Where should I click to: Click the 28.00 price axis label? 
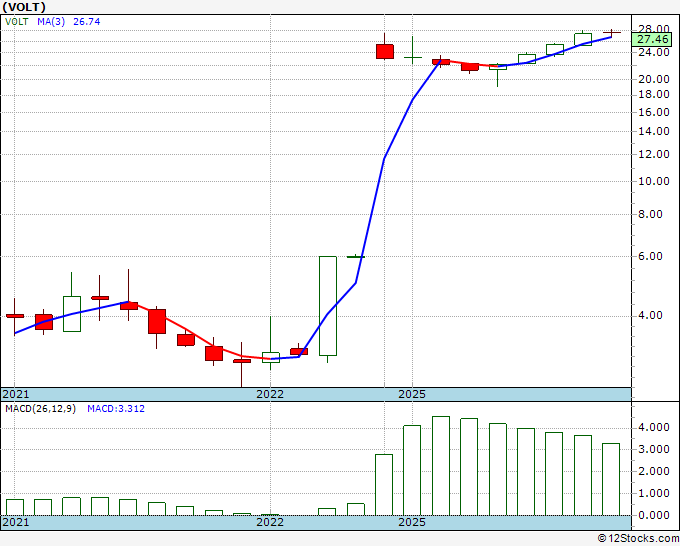pyautogui.click(x=654, y=29)
